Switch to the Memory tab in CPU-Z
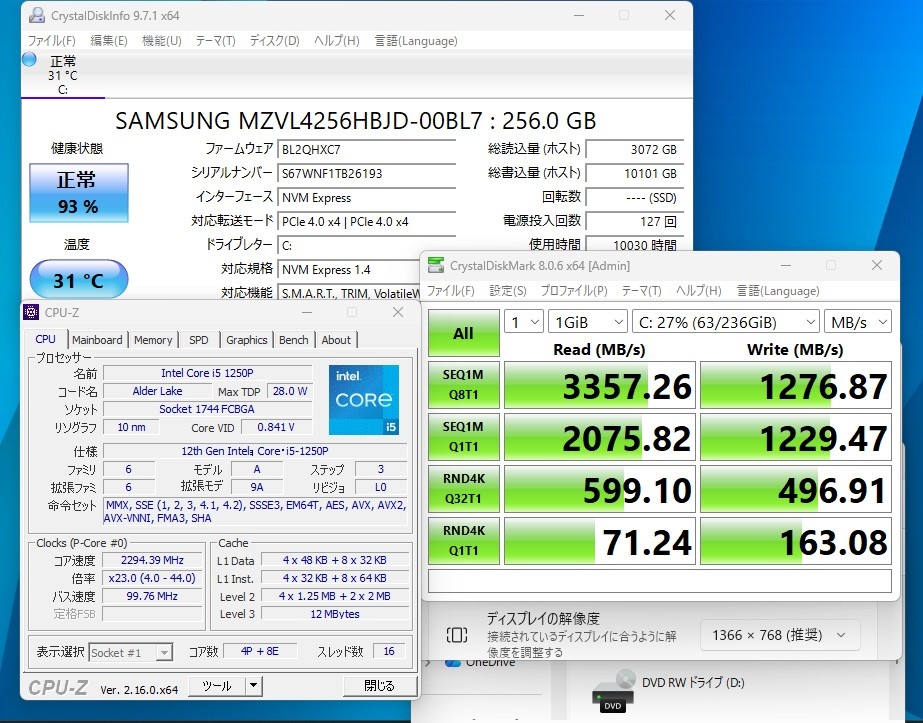The height and width of the screenshot is (723, 923). pos(153,340)
